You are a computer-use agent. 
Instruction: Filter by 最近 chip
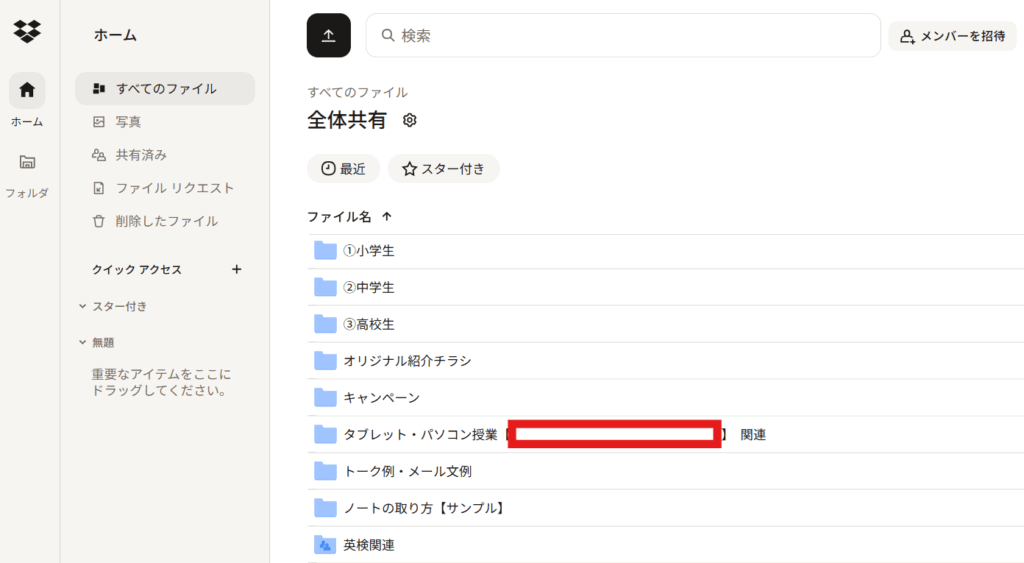coord(344,169)
